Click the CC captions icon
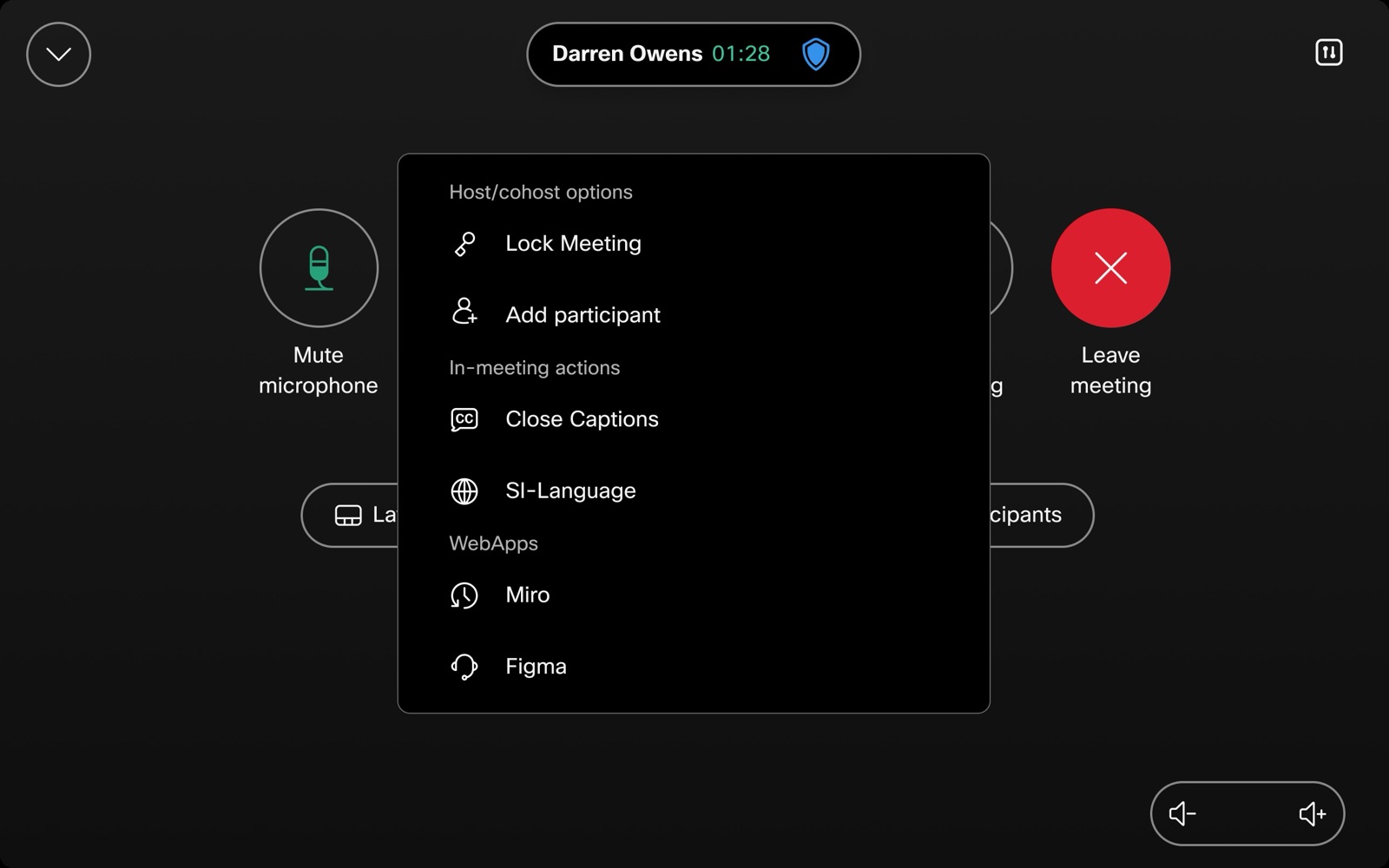The width and height of the screenshot is (1389, 868). (x=464, y=420)
